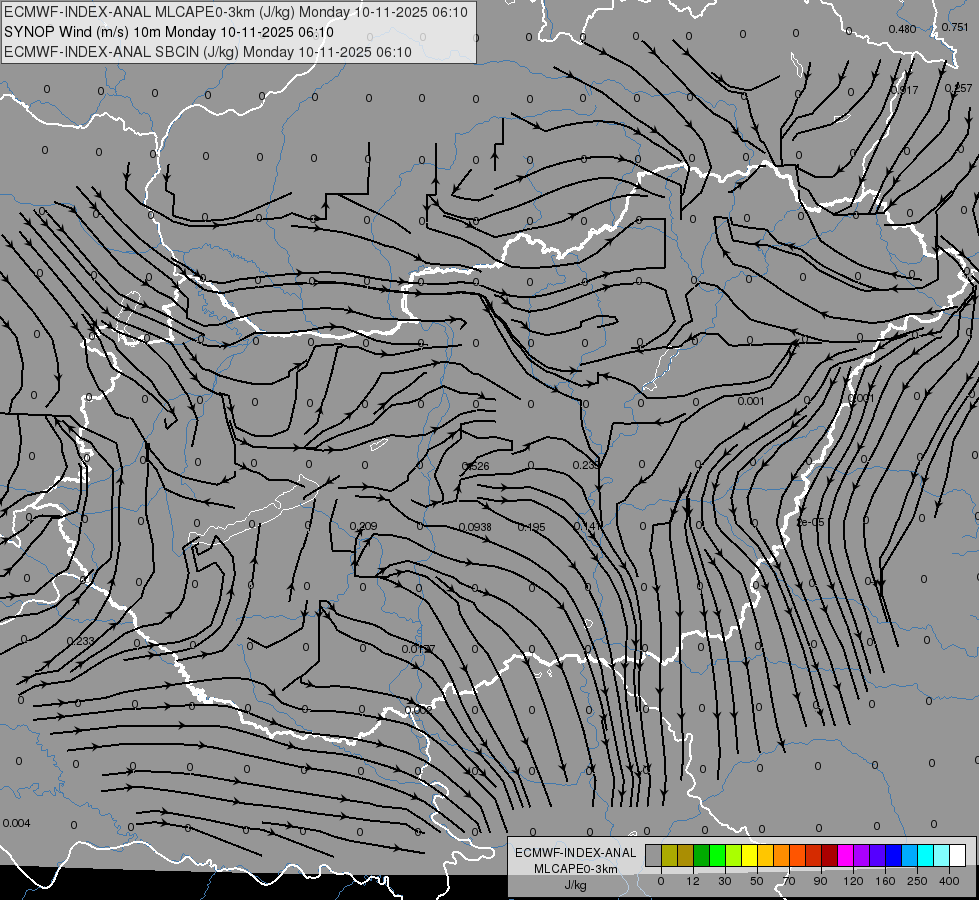
Task: Click the '0.526' value on the map
Action: pyautogui.click(x=476, y=466)
